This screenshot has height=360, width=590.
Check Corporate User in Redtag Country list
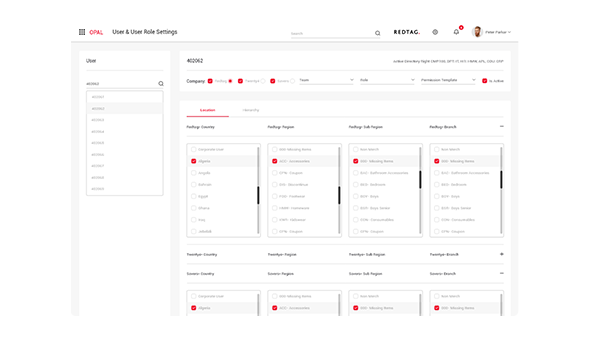click(x=193, y=149)
